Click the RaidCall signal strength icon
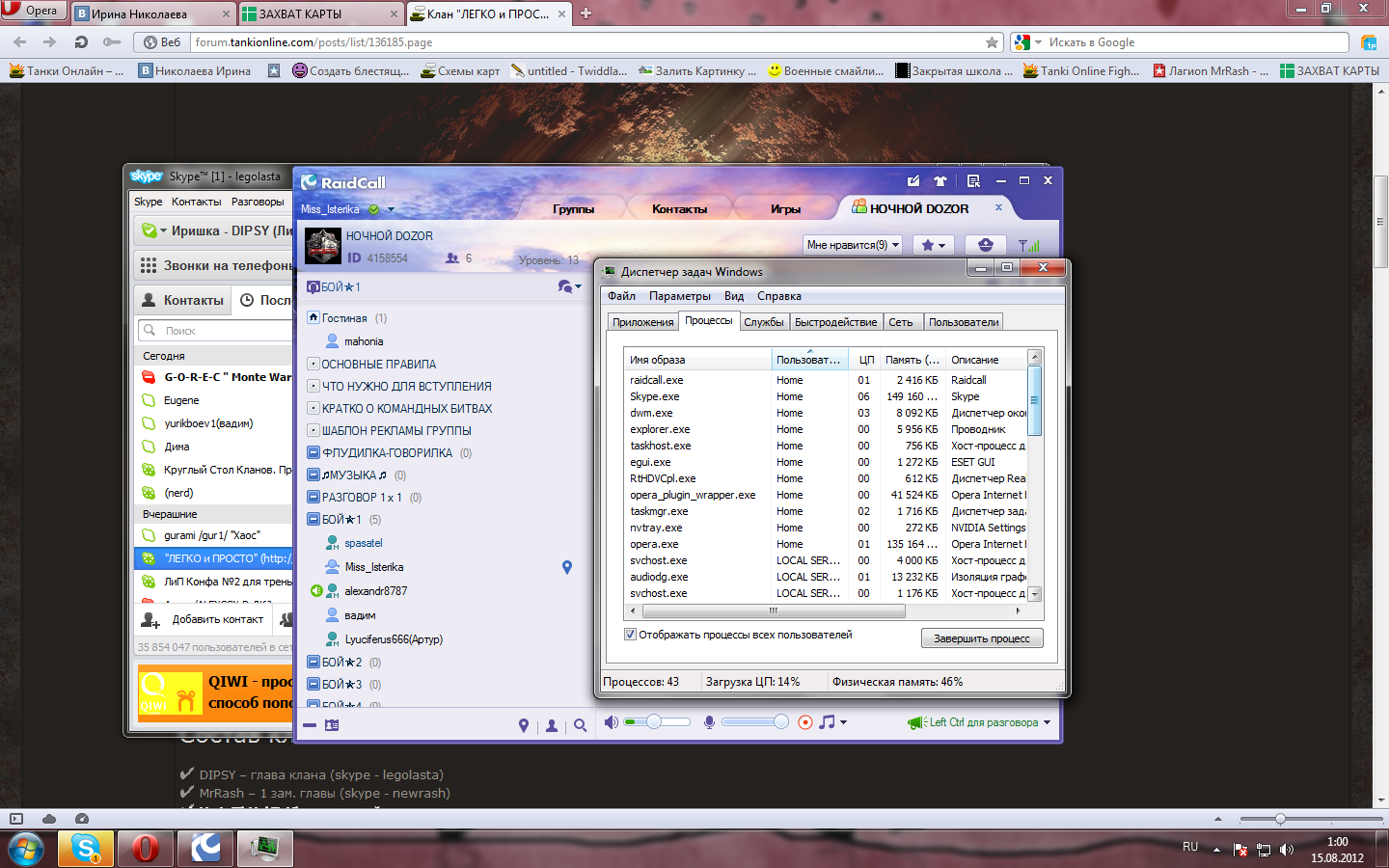1389x868 pixels. (x=1029, y=245)
